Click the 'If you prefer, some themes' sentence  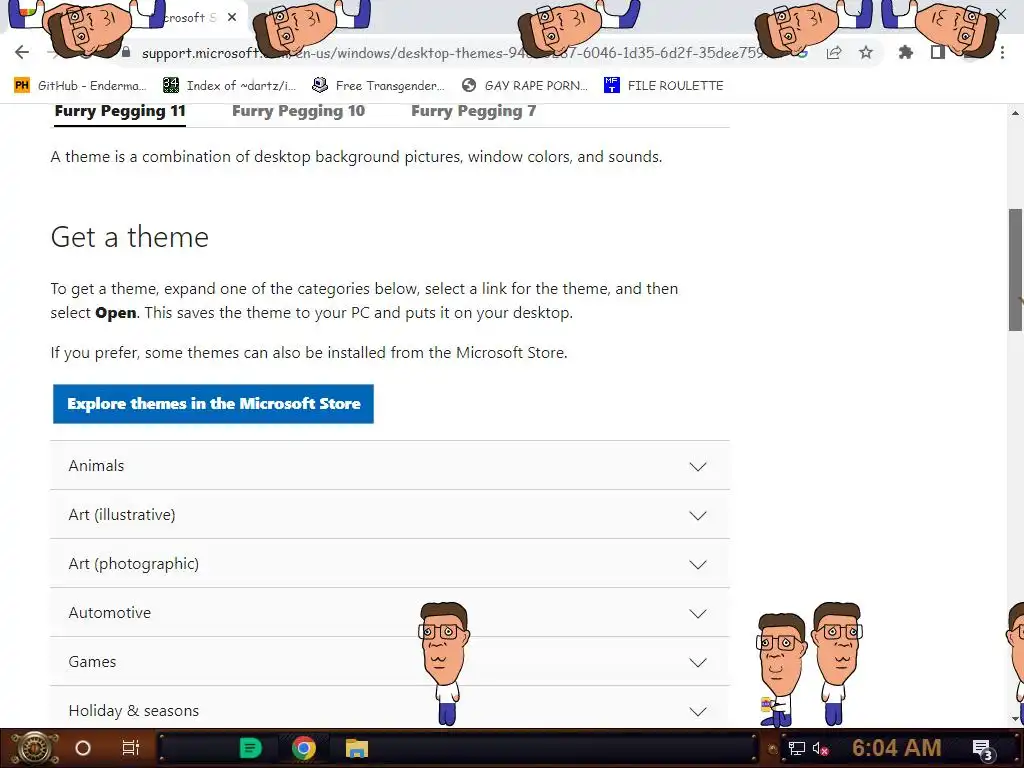coord(309,353)
